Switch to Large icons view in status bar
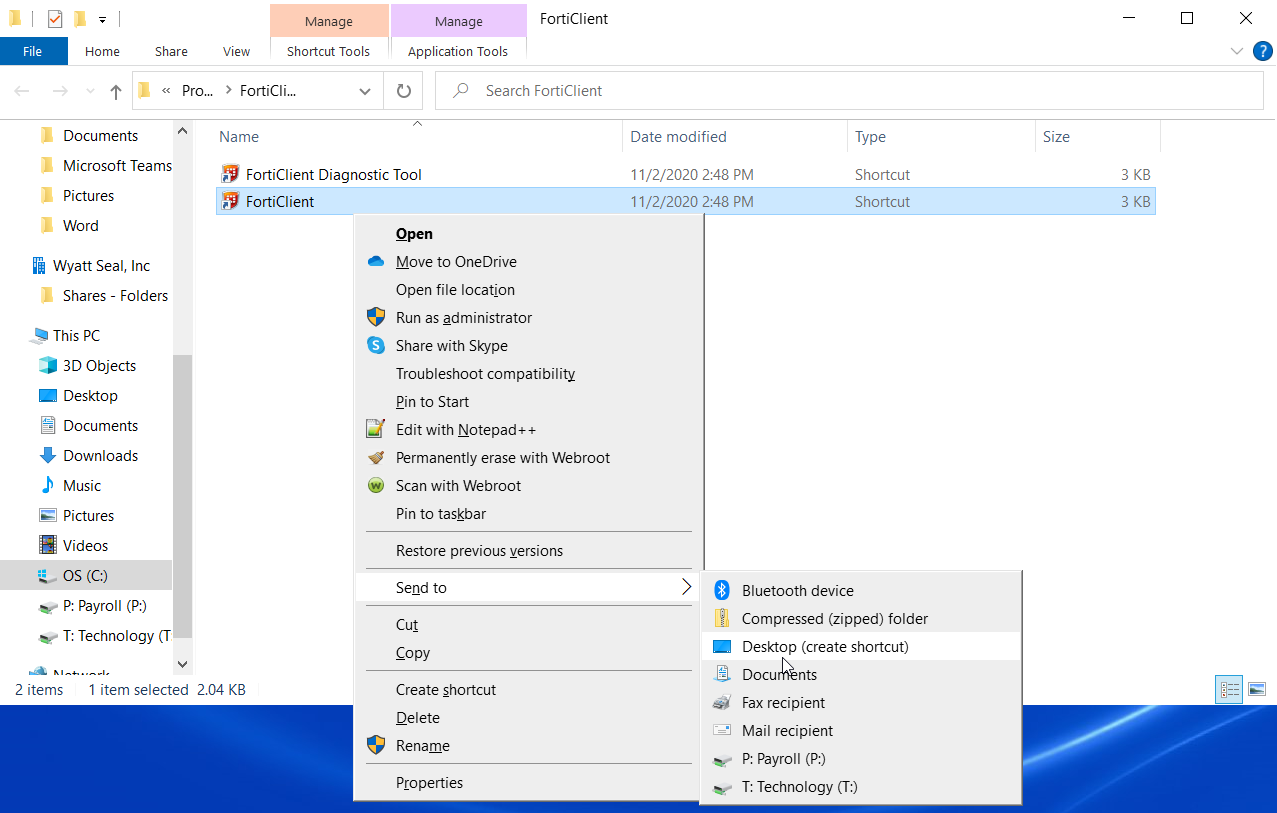Viewport: 1277px width, 813px height. pos(1257,690)
